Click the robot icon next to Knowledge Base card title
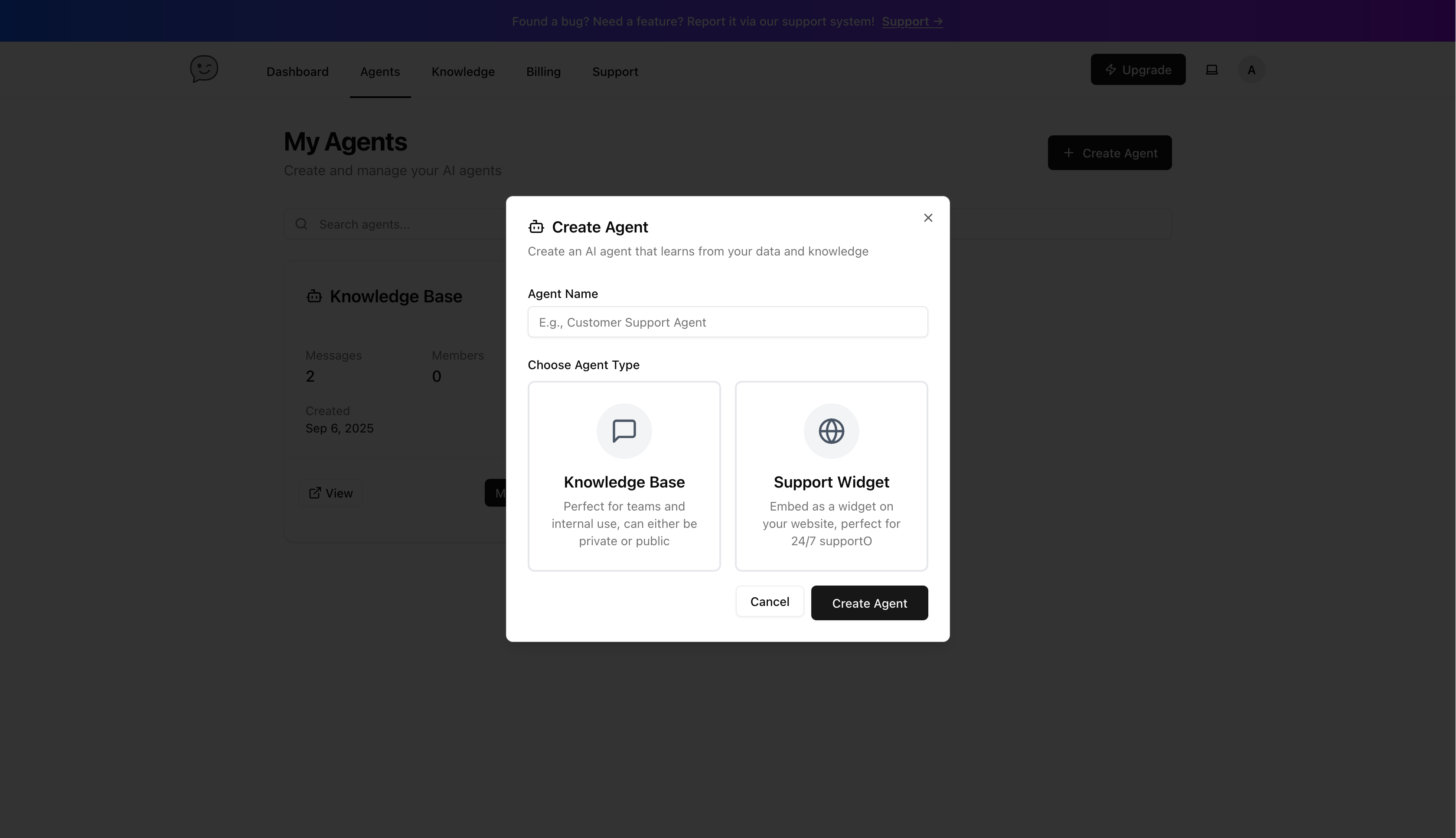This screenshot has height=838, width=1456. [x=314, y=296]
